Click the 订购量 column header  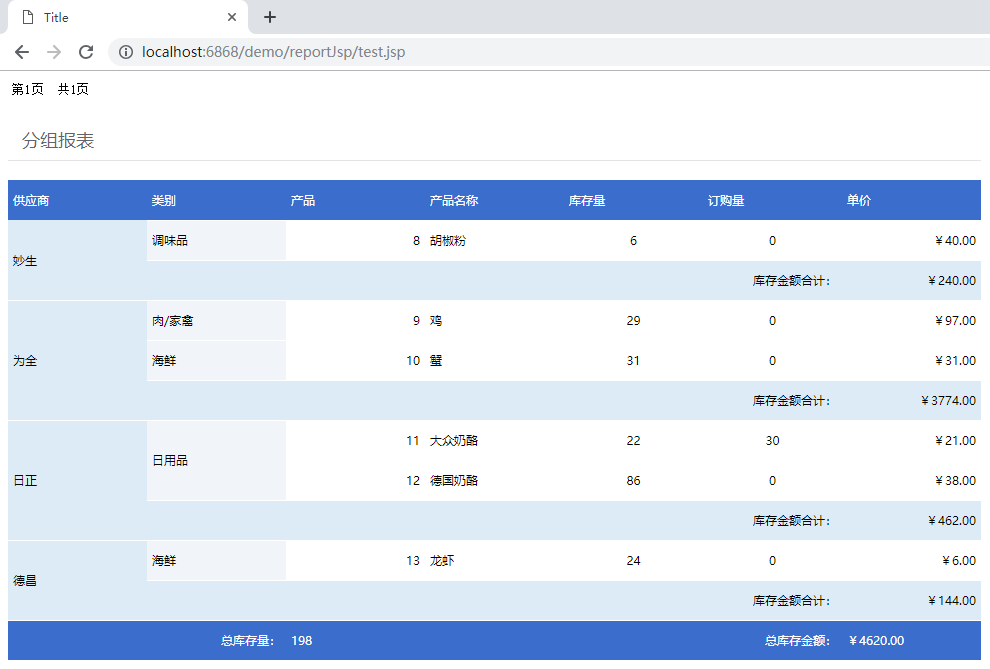pos(725,201)
